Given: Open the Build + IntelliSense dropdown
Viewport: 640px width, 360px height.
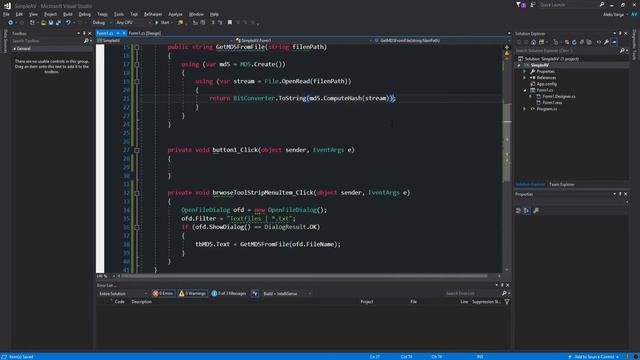Looking at the screenshot, I should tap(287, 293).
